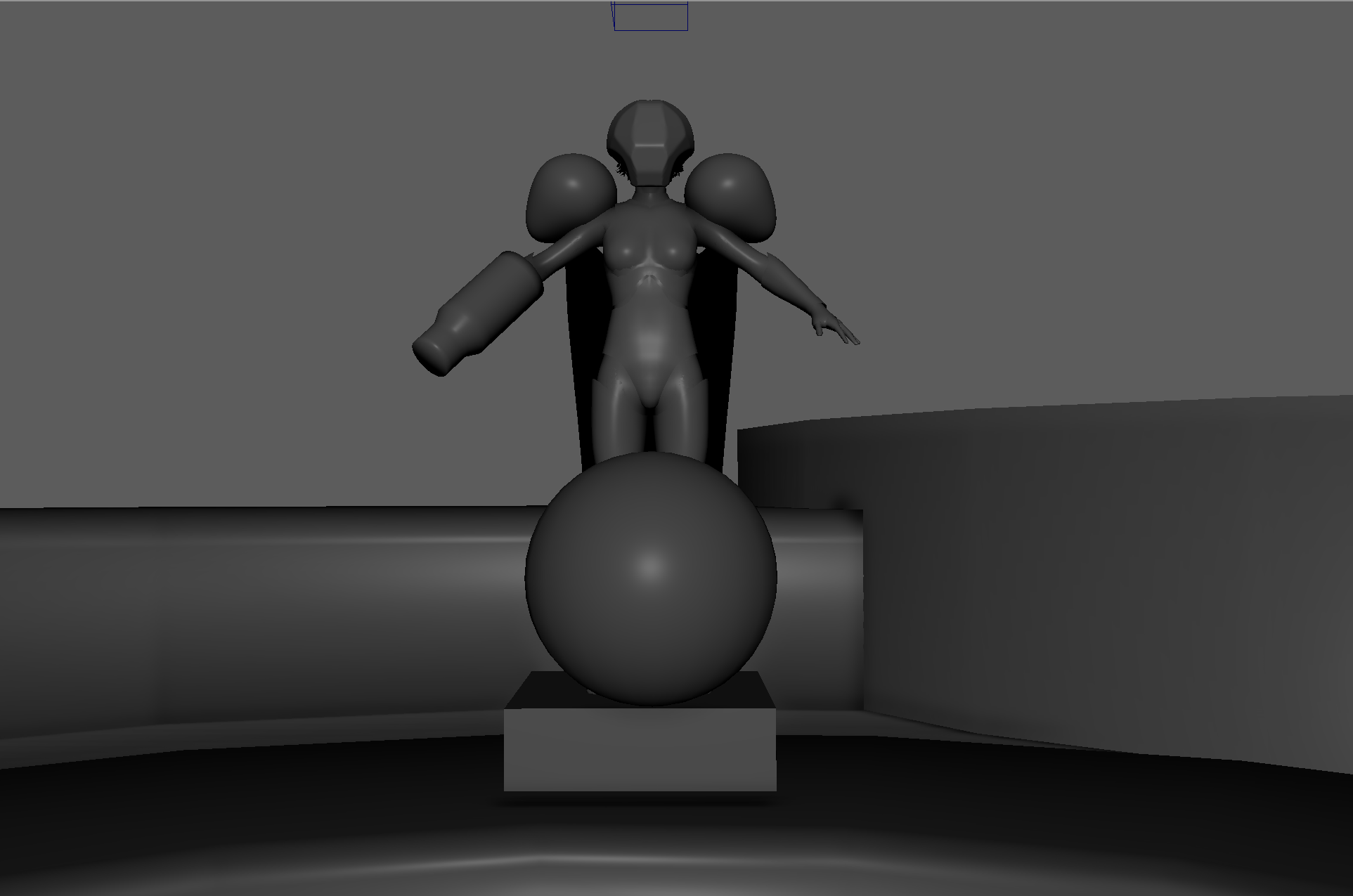Select the large sphere in front of the figure
Viewport: 1353px width, 896px height.
[651, 578]
